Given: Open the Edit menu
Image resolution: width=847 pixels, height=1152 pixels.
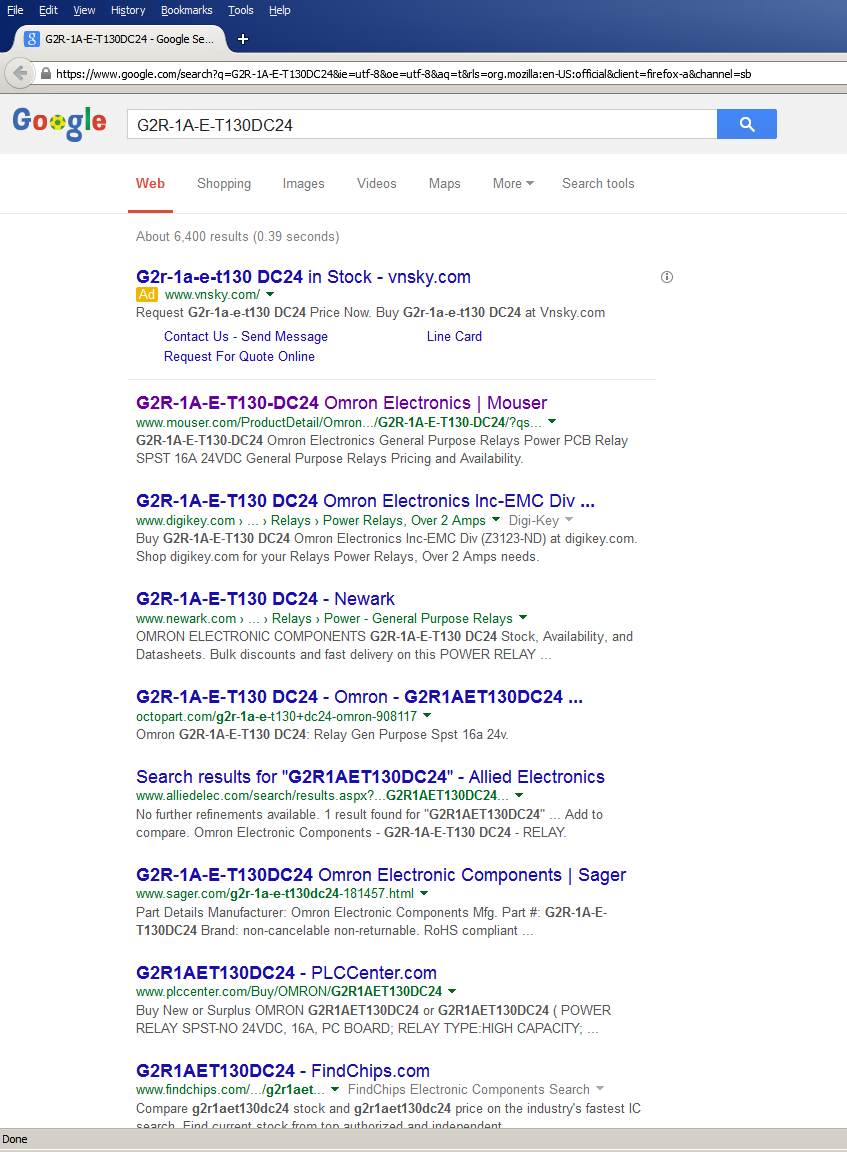Looking at the screenshot, I should [x=48, y=10].
